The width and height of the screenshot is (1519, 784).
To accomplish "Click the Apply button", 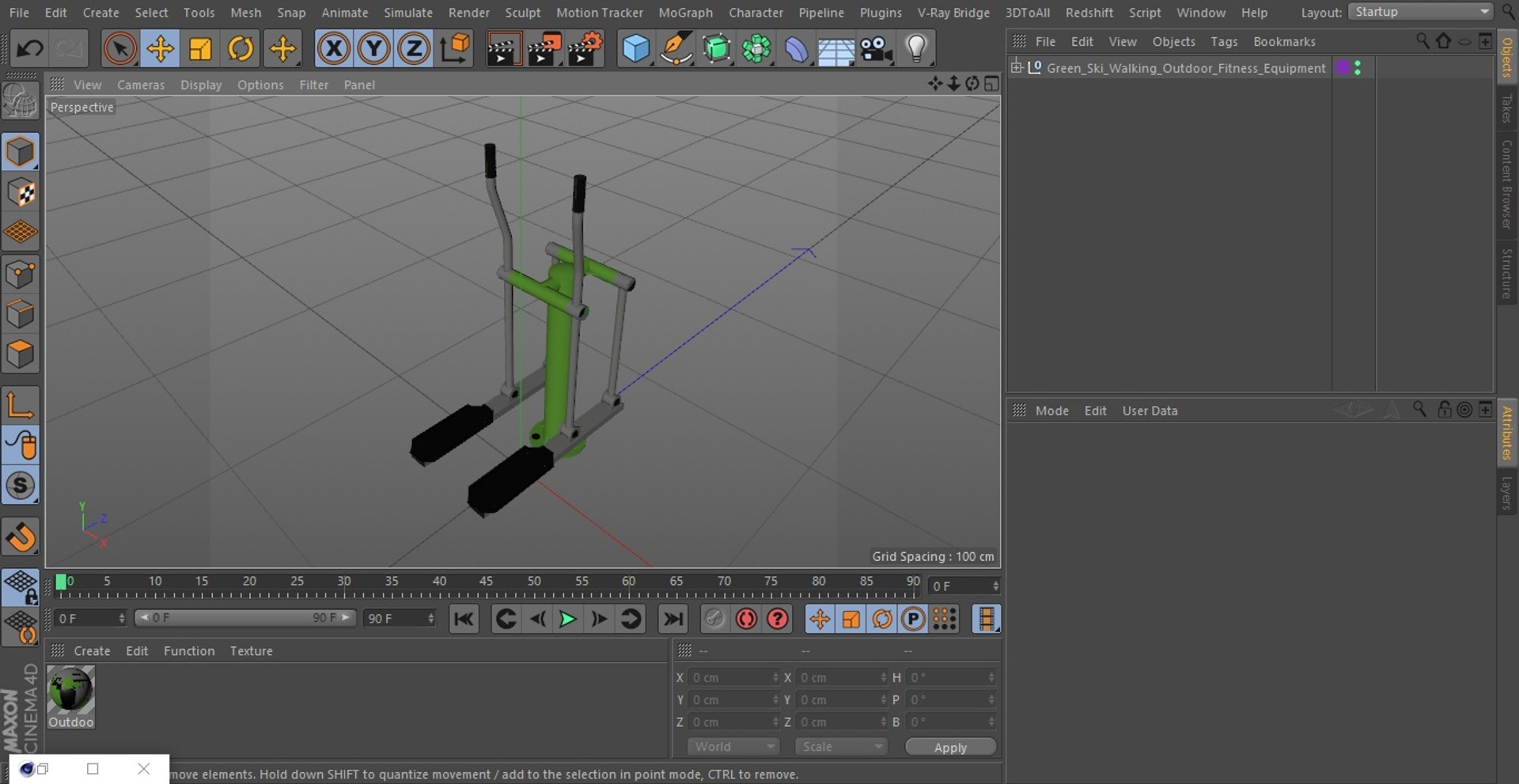I will [950, 748].
